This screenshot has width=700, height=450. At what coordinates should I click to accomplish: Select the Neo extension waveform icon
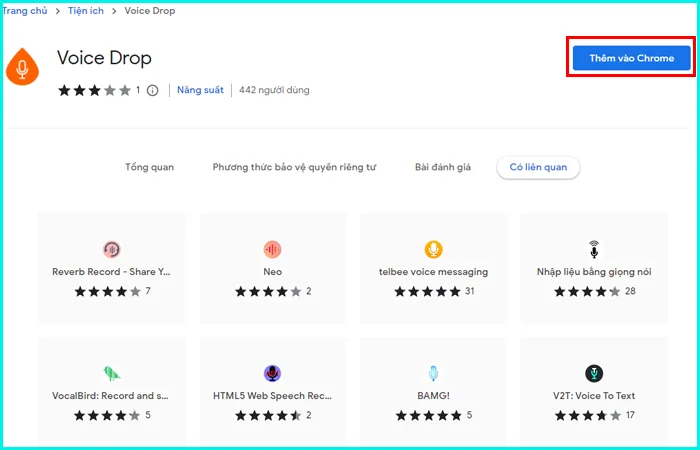point(272,249)
